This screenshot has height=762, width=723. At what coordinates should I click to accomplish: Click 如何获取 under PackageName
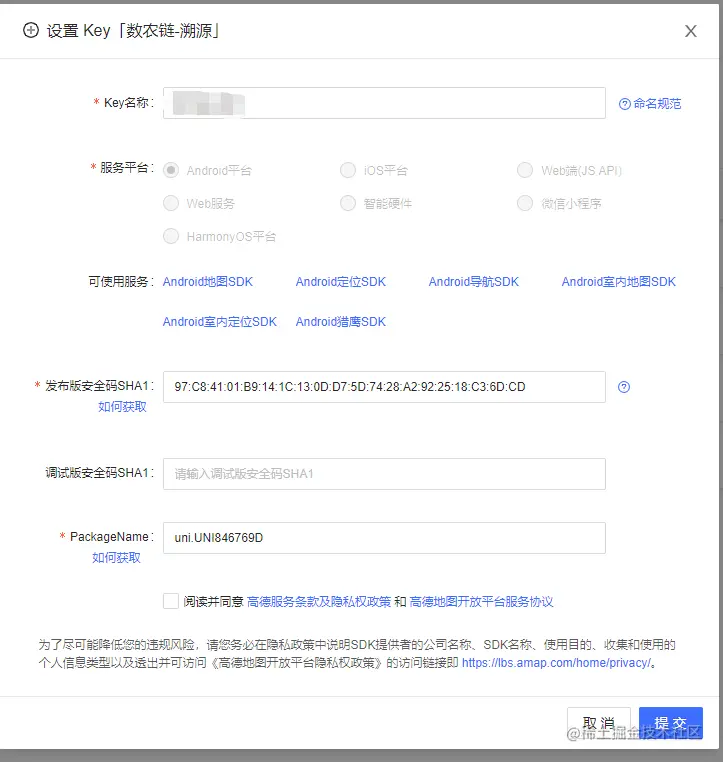(116, 558)
